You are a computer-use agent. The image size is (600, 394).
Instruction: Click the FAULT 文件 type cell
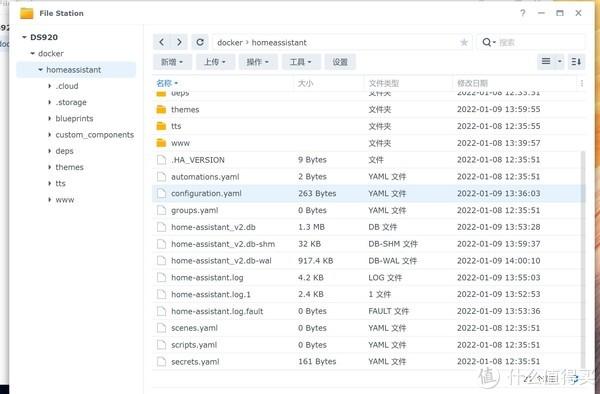pos(388,311)
